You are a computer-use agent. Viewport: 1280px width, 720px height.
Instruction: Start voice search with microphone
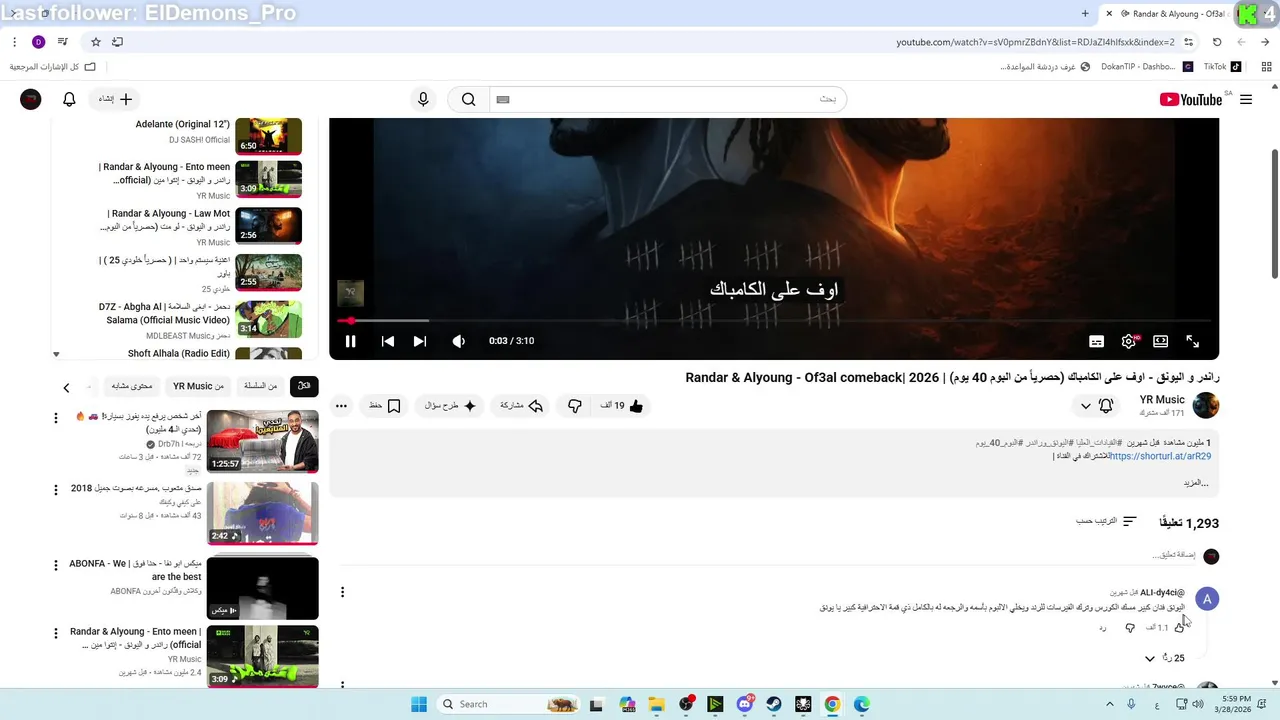tap(423, 99)
